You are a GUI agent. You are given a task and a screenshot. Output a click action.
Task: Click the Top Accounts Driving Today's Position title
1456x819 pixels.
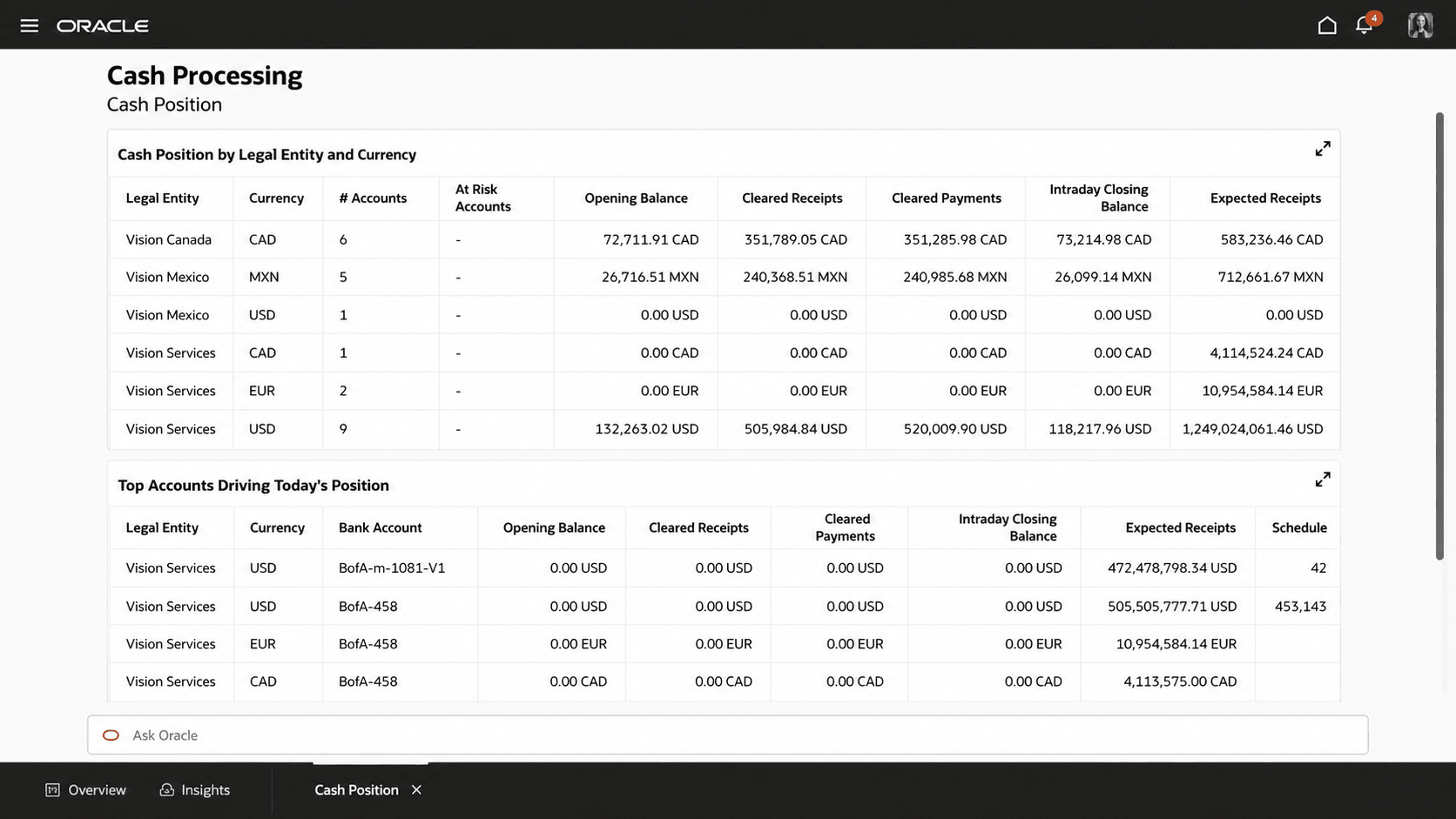coord(253,486)
